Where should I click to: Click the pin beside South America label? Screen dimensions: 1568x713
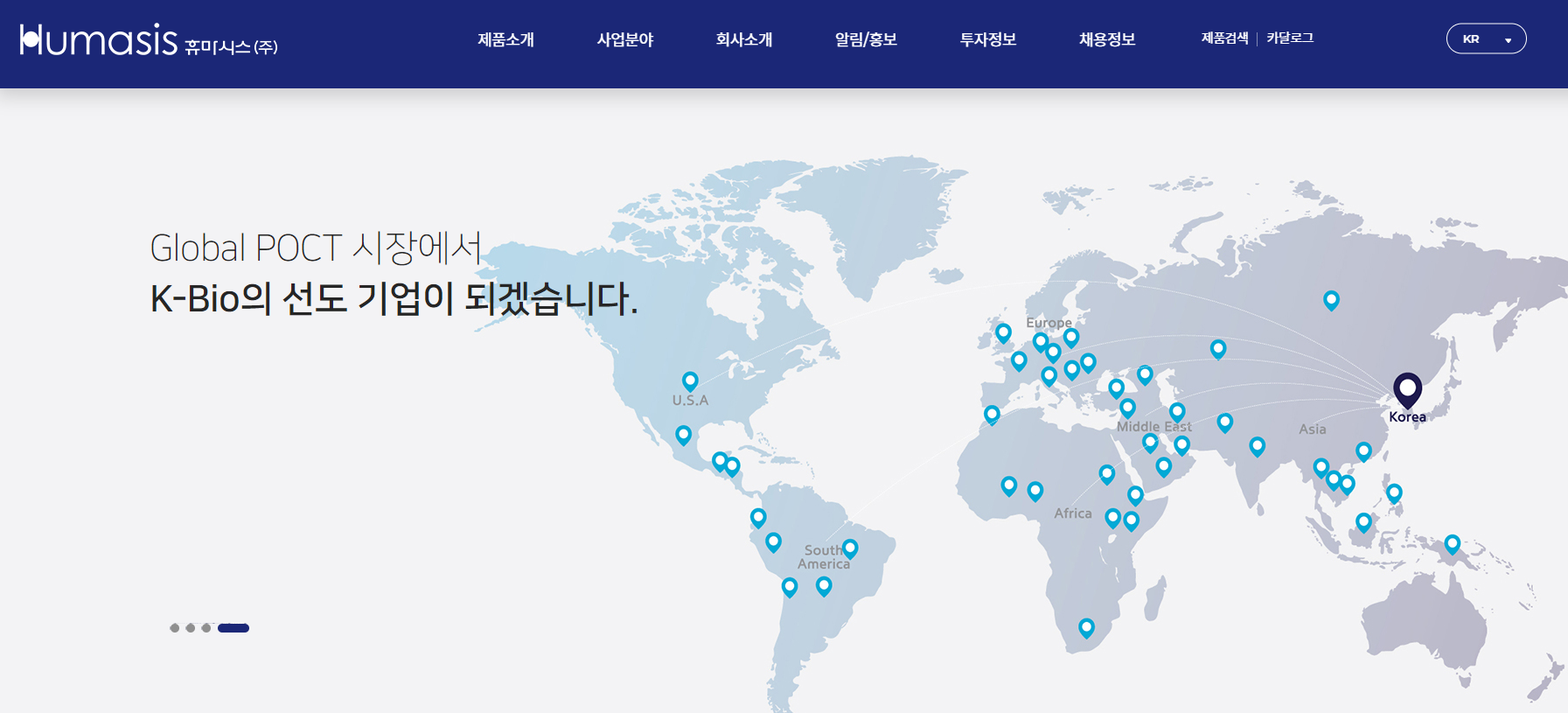pyautogui.click(x=850, y=549)
